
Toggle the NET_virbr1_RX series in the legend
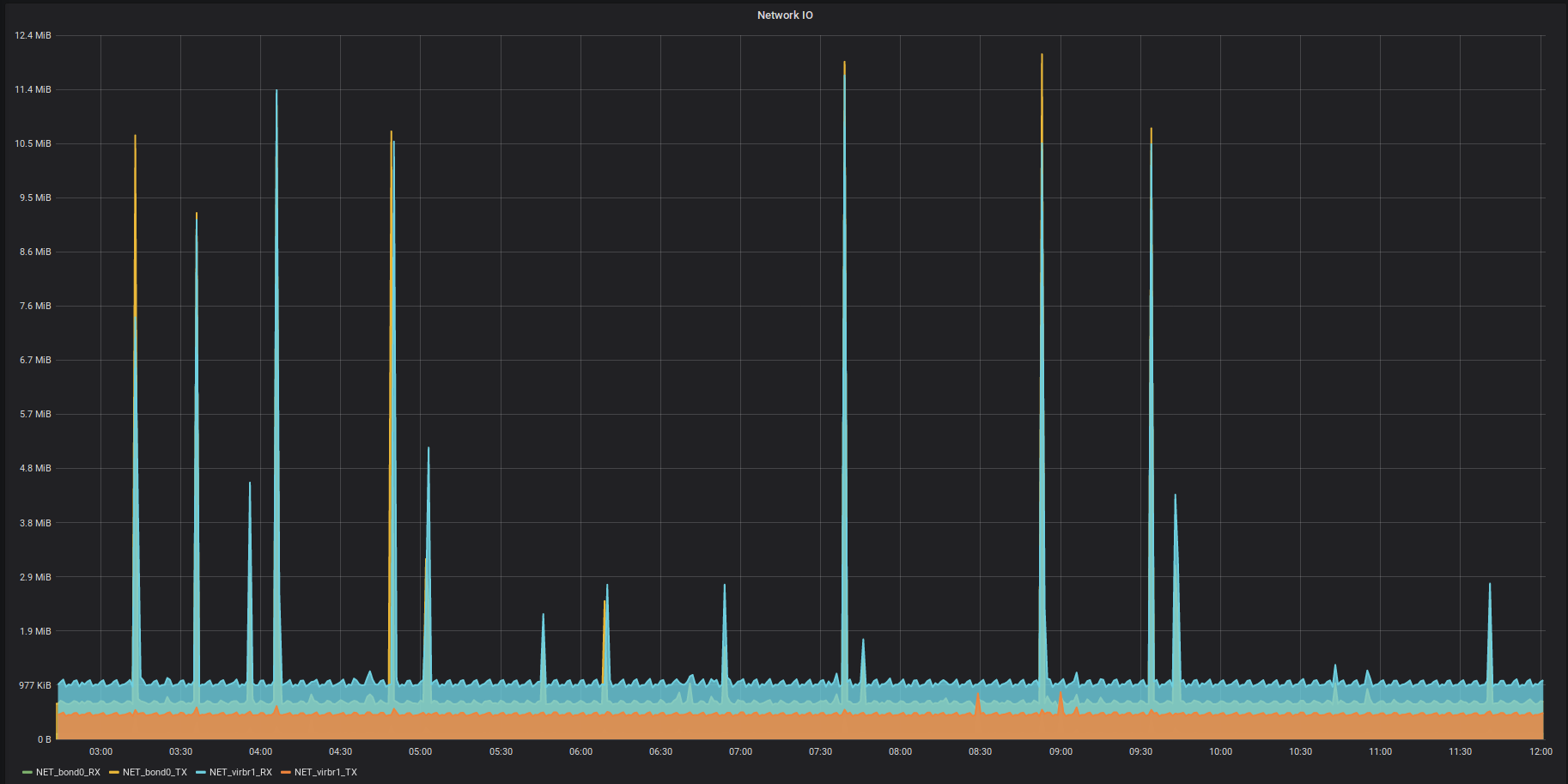[x=240, y=772]
